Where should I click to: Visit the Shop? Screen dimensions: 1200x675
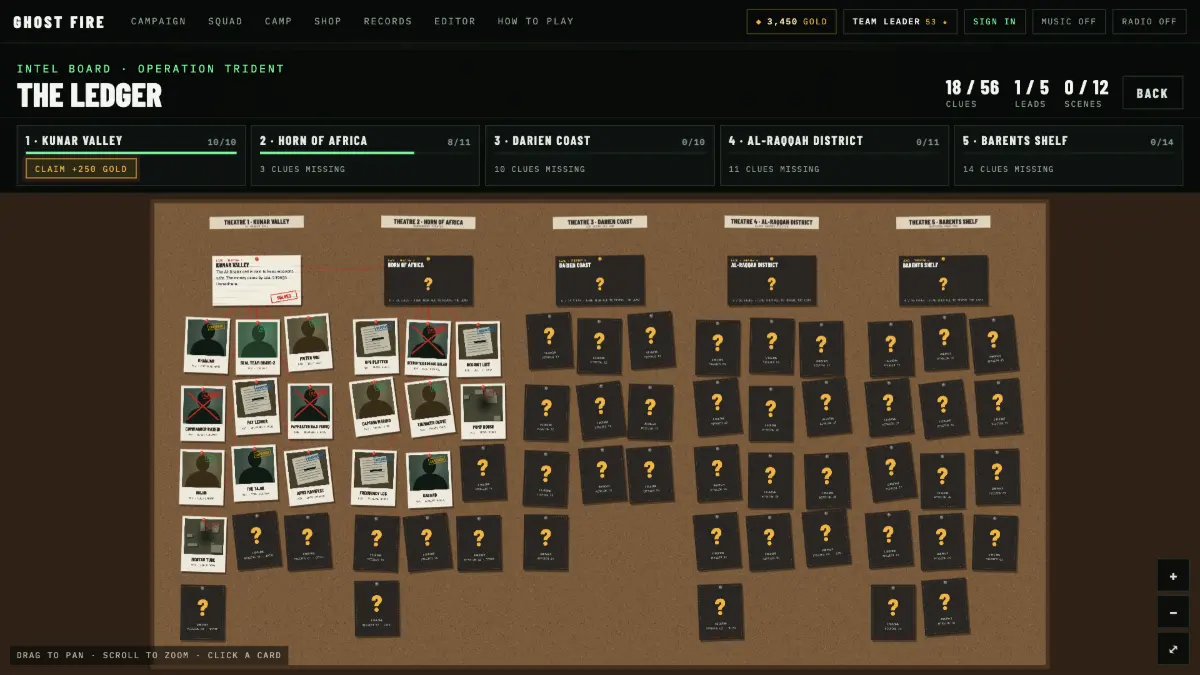click(x=327, y=21)
